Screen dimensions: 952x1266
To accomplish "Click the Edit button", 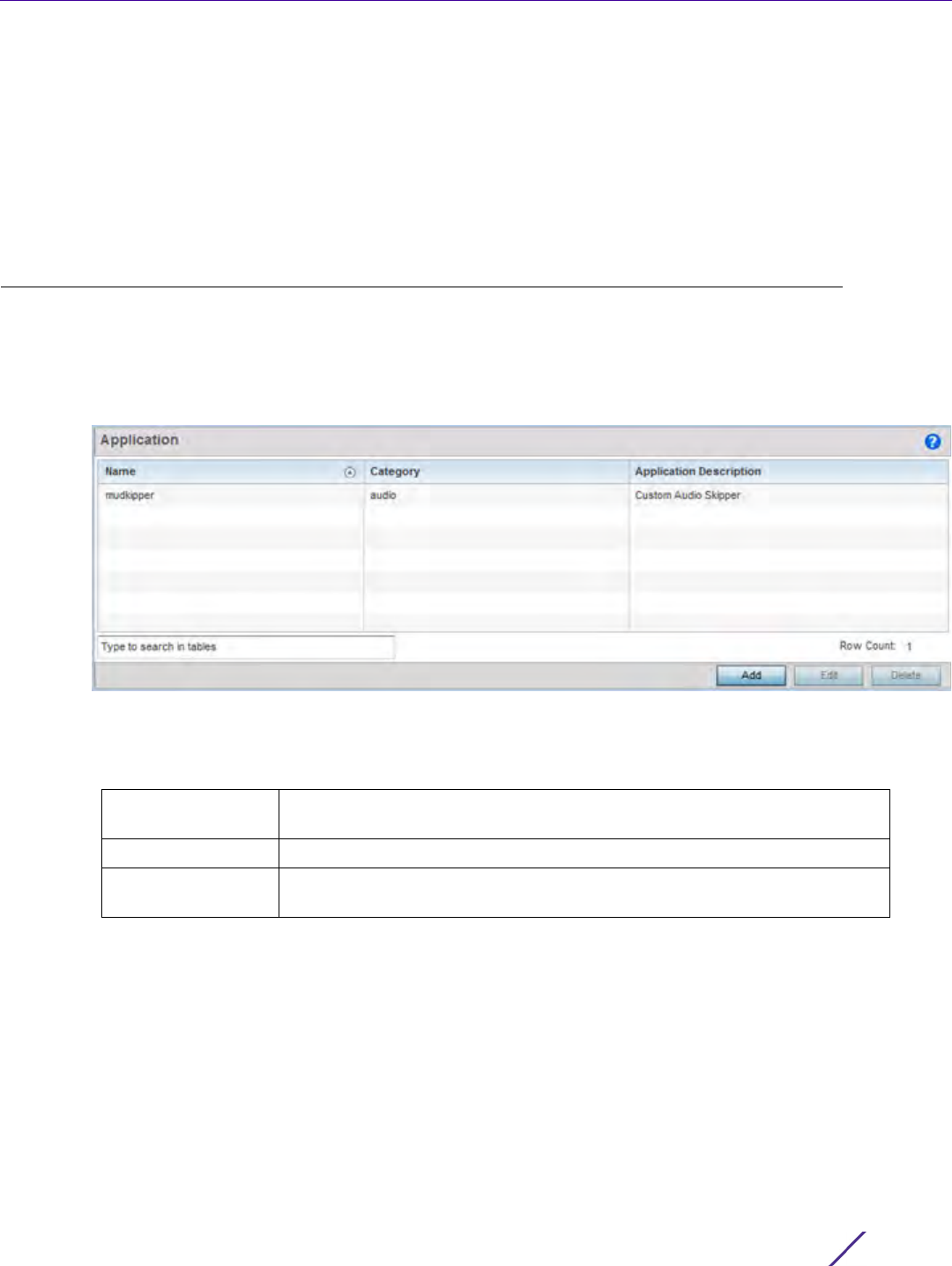I will [829, 675].
